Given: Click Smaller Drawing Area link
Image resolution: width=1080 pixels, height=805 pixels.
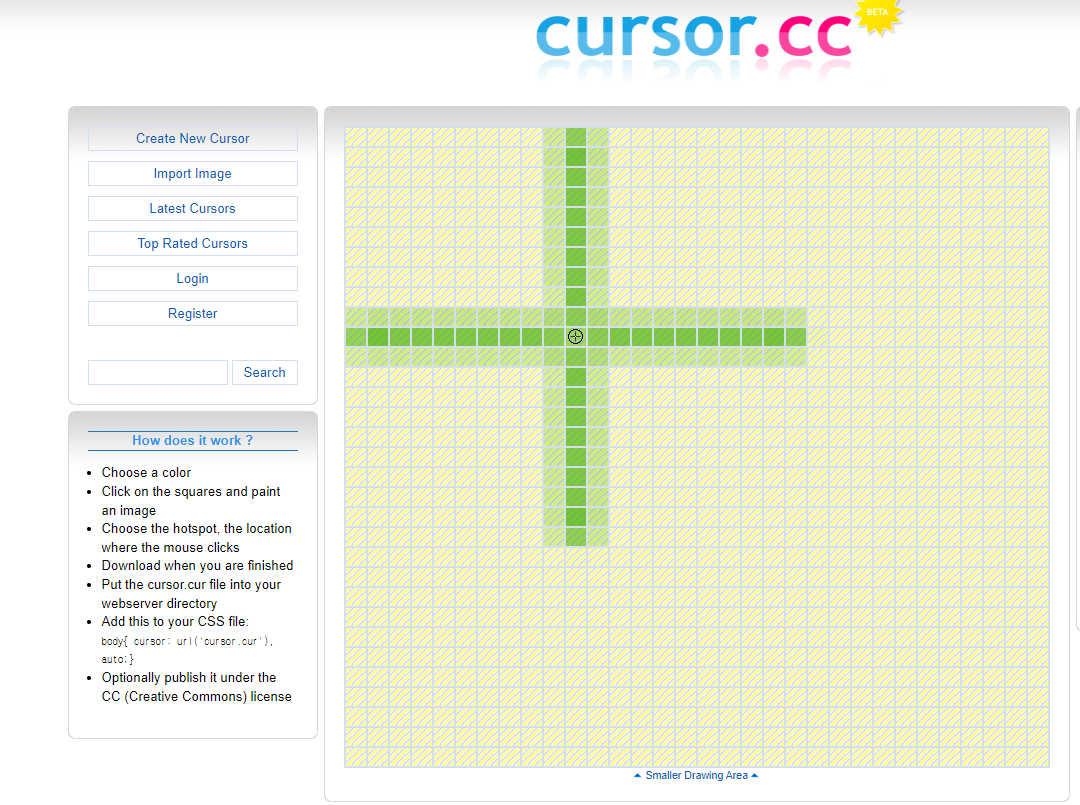Looking at the screenshot, I should point(696,775).
